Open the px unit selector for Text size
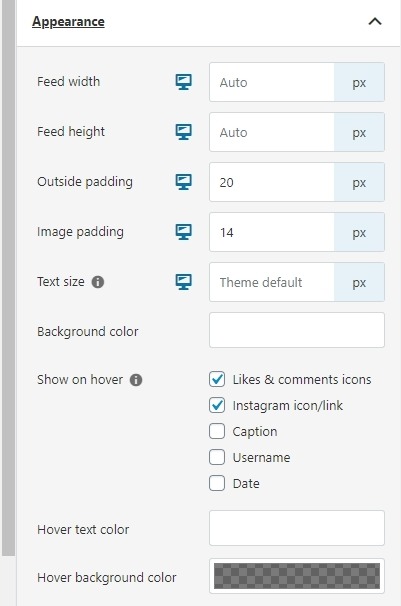This screenshot has height=606, width=401. pyautogui.click(x=359, y=282)
